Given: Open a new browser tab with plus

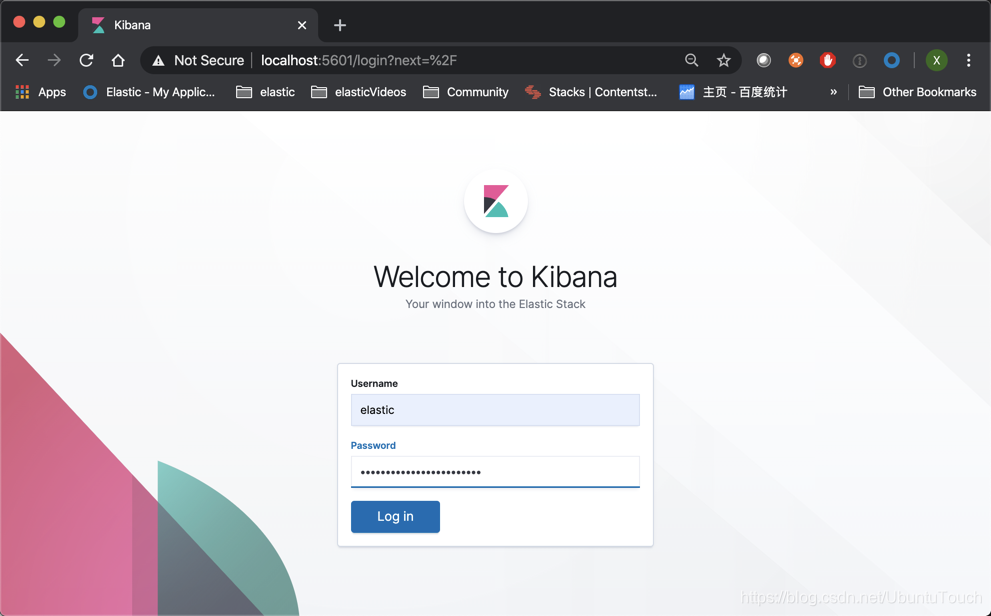Looking at the screenshot, I should click(x=340, y=25).
